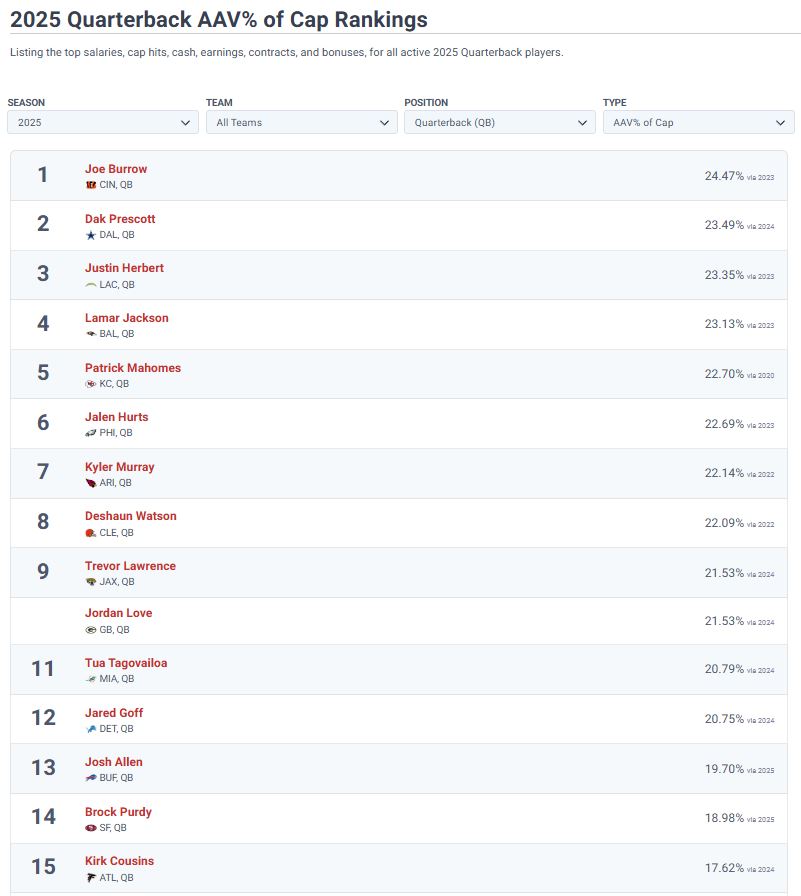Open the Season 2025 dropdown
The image size is (801, 896).
102,122
